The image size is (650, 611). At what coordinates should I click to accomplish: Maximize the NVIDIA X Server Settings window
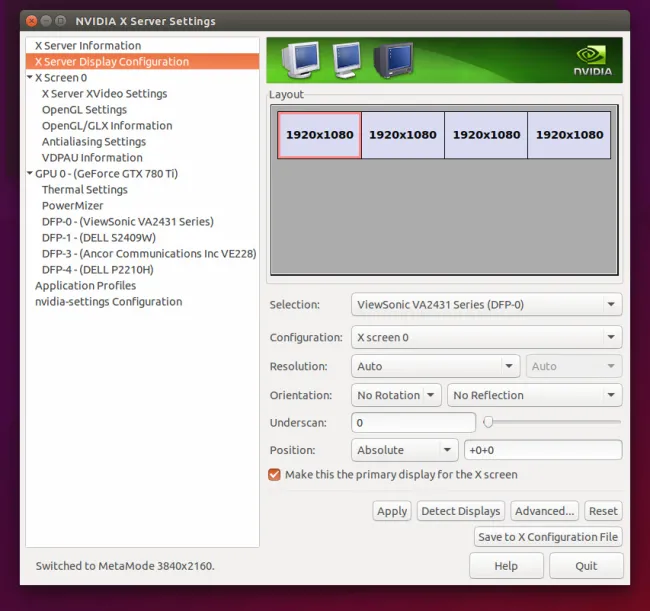coord(61,21)
